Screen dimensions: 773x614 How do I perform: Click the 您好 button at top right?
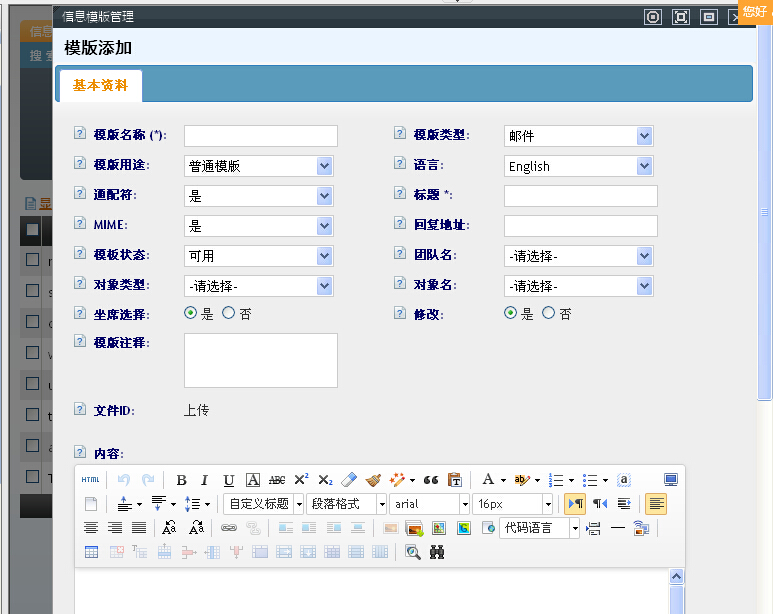coord(755,11)
